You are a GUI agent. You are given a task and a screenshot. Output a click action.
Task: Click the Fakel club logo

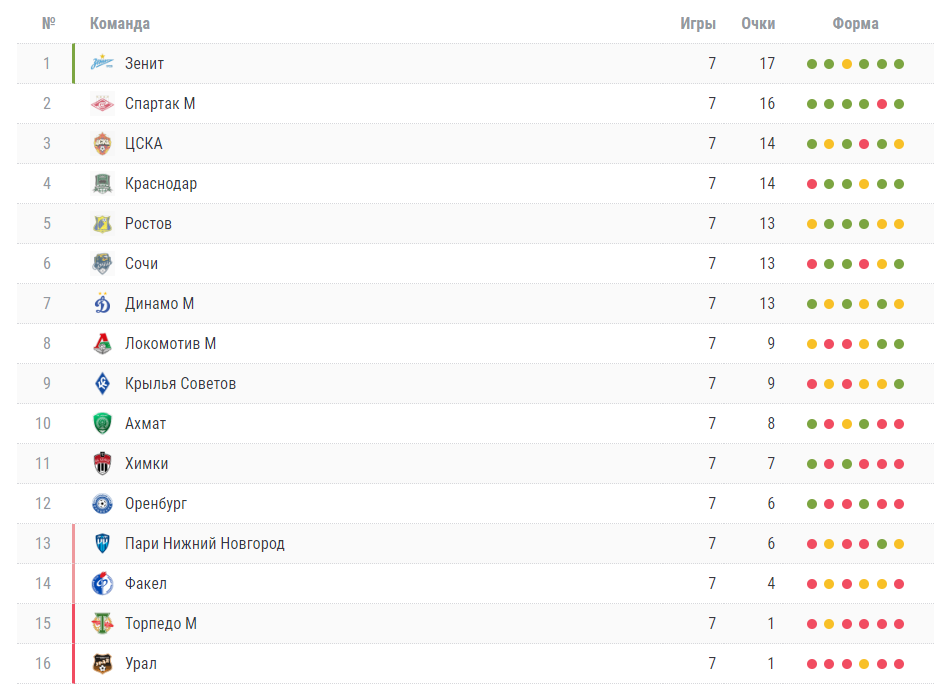pos(102,583)
